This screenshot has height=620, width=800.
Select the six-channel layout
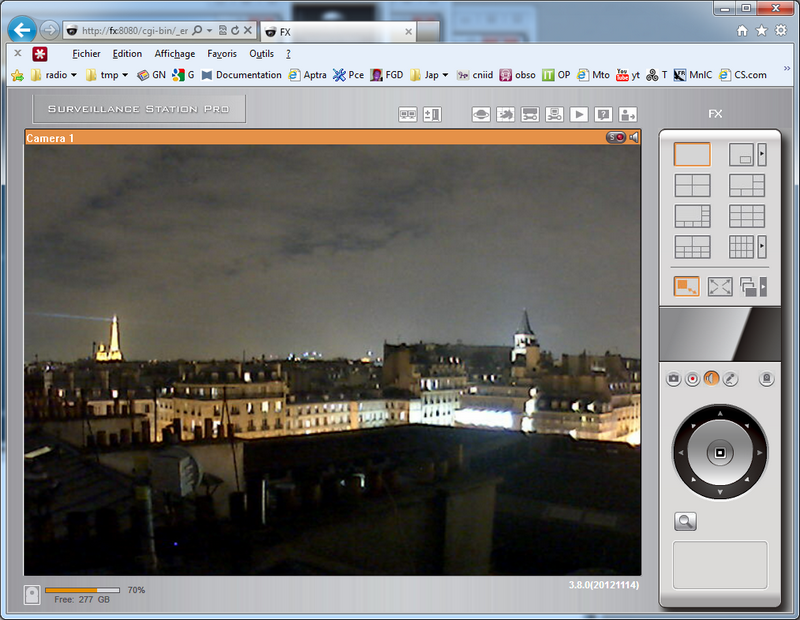pos(747,185)
